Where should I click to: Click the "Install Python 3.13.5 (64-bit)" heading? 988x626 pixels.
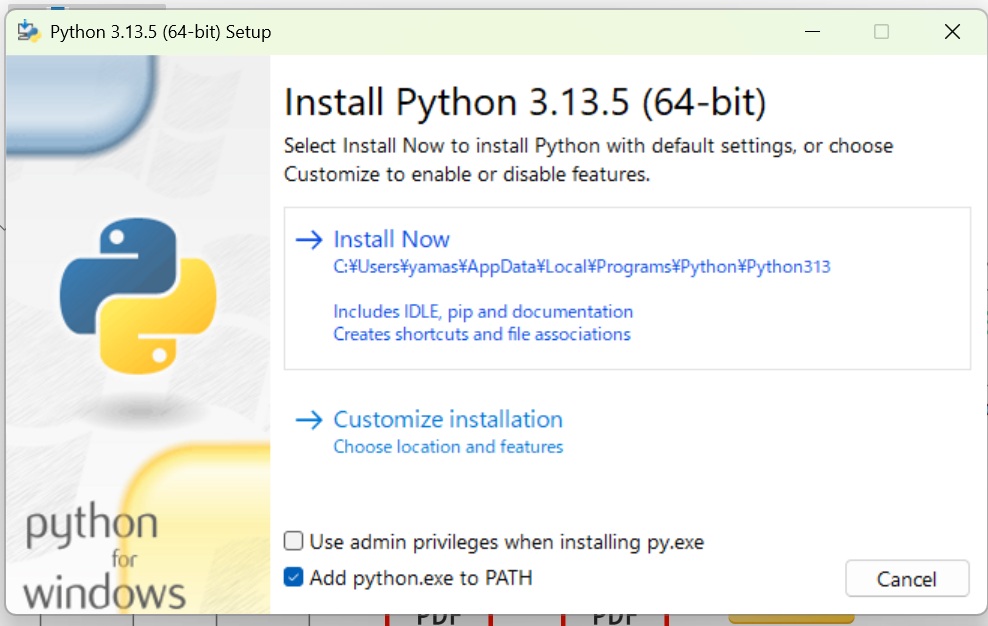pyautogui.click(x=525, y=102)
